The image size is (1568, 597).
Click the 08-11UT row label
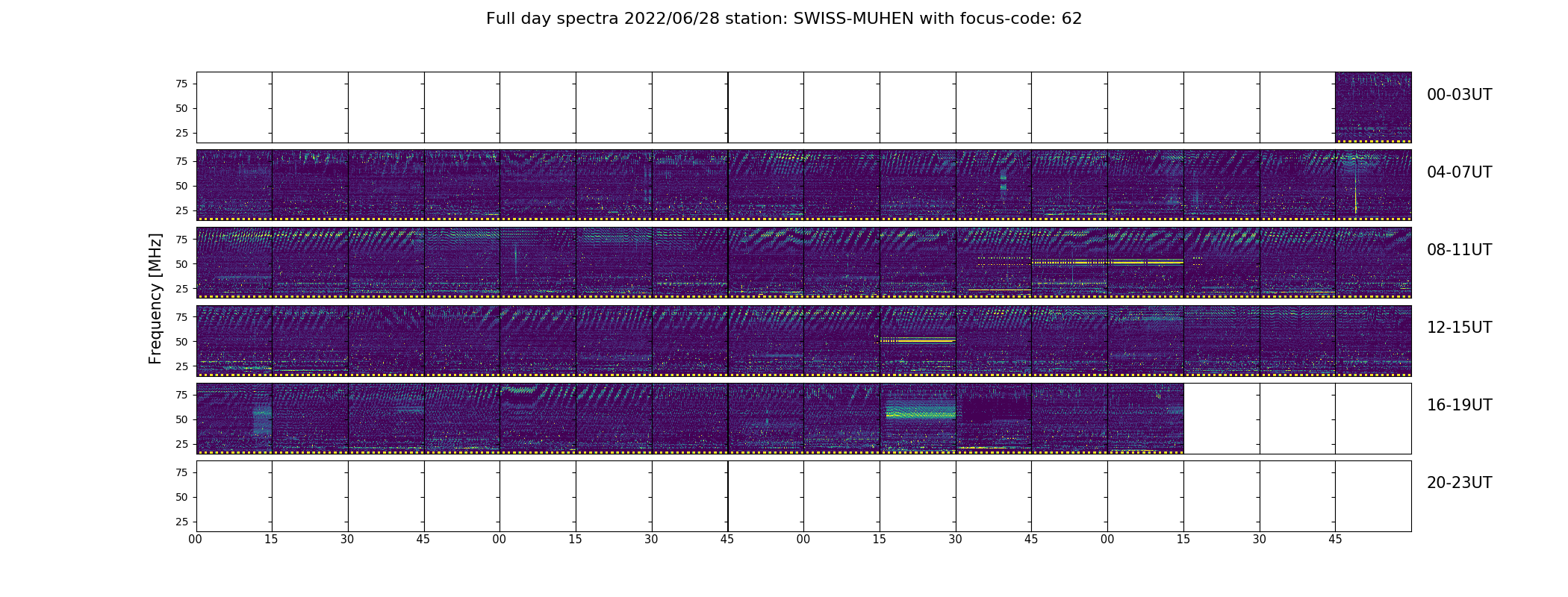coord(1459,250)
